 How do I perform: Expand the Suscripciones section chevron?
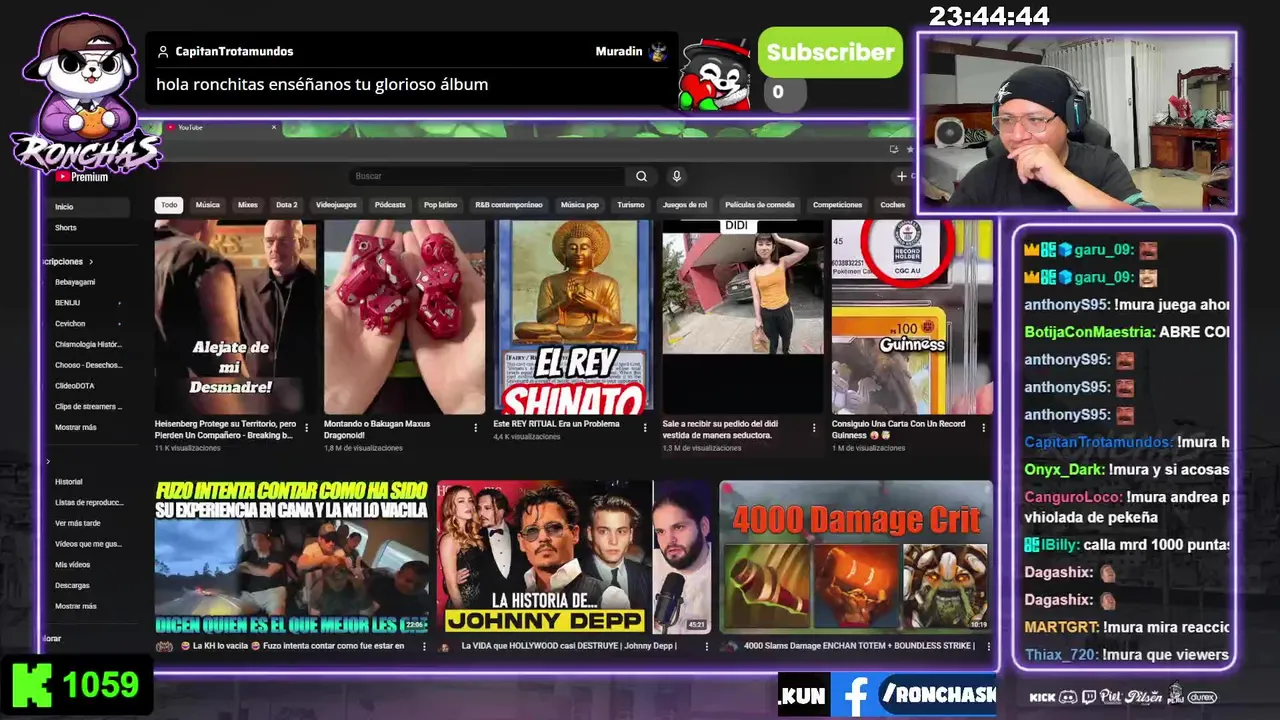pyautogui.click(x=93, y=261)
